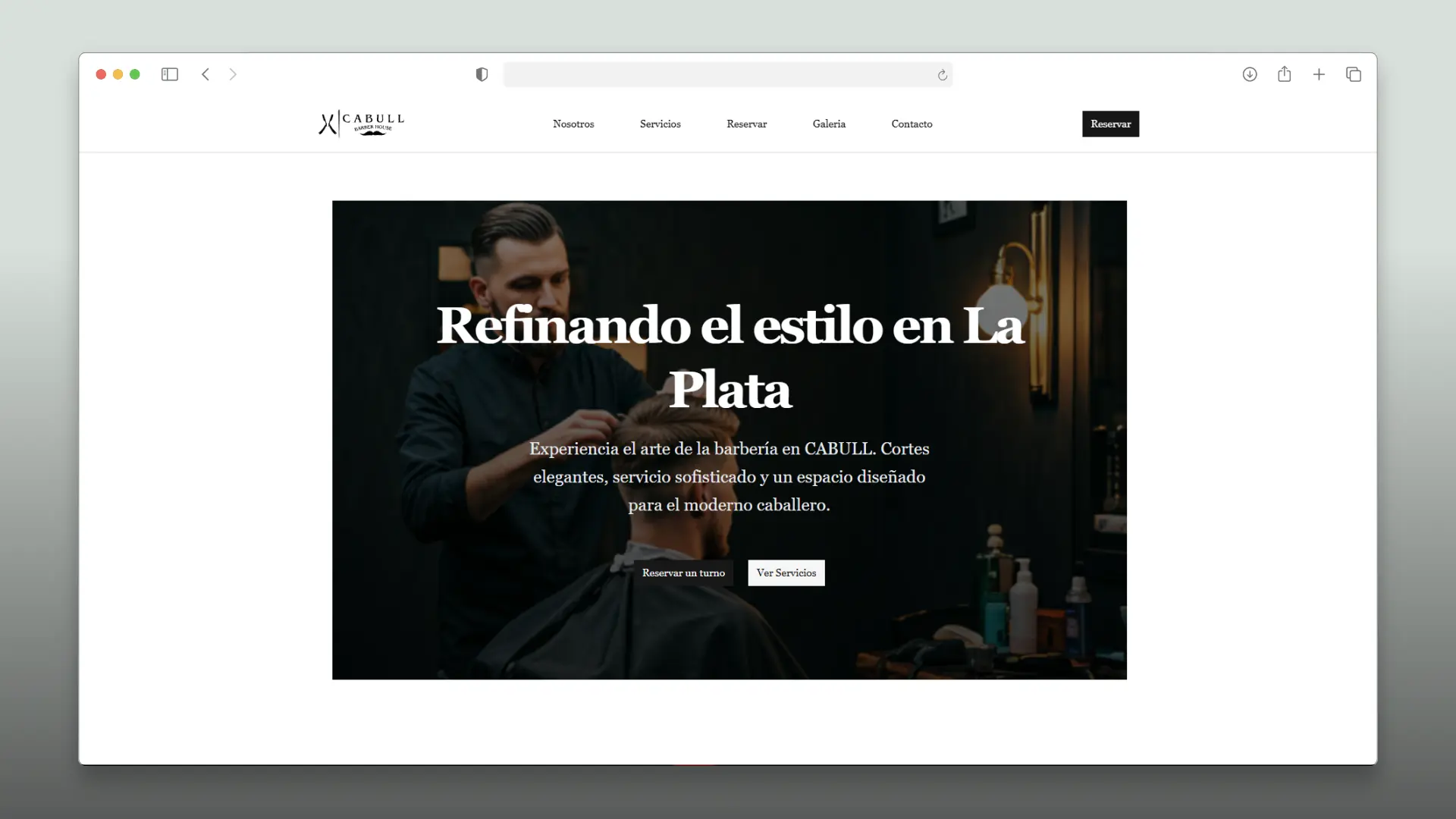This screenshot has height=819, width=1456.
Task: Click the green fullscreen window button
Action: [x=135, y=74]
